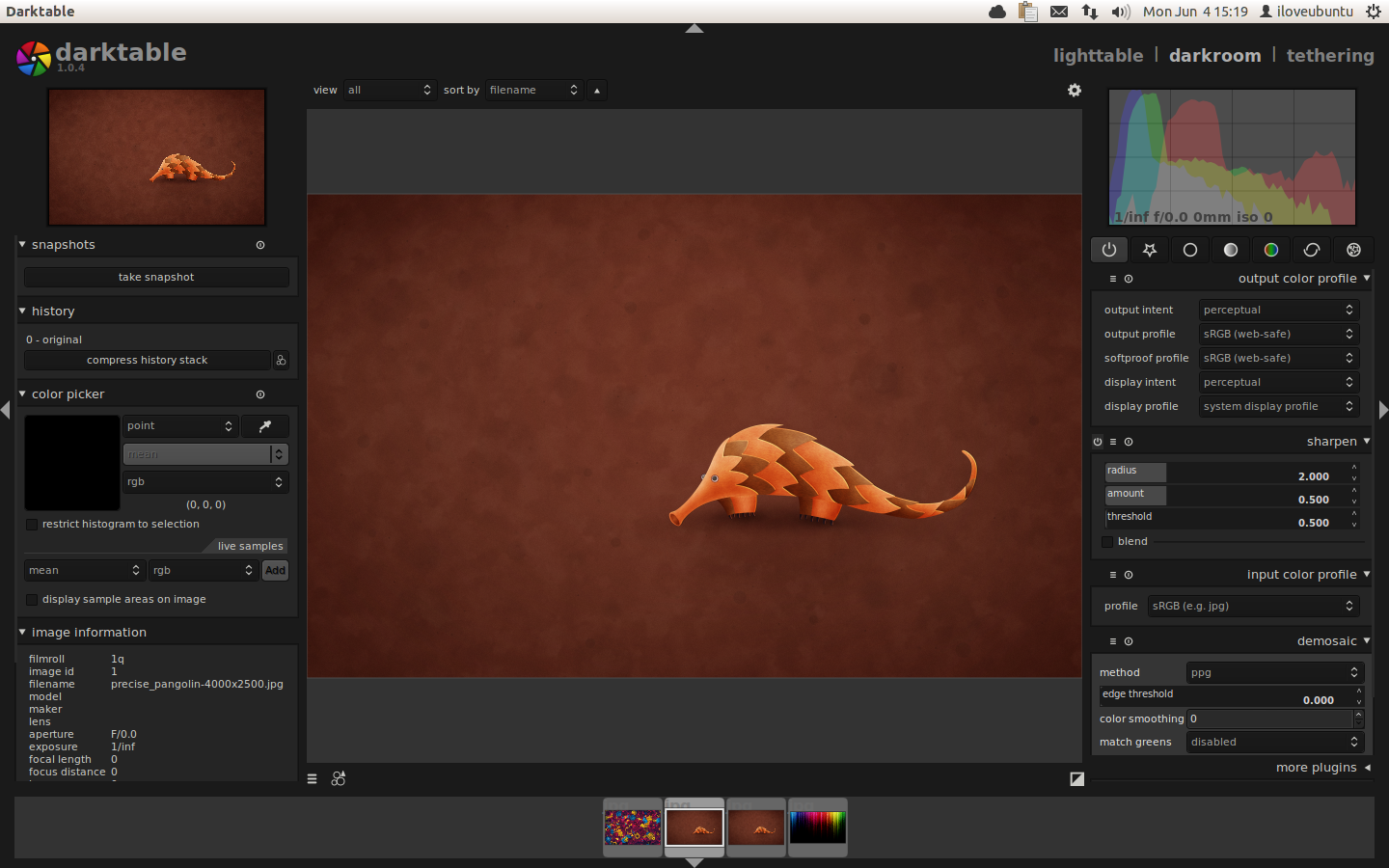Open the favorites module group star icon
The image size is (1389, 868).
(x=1150, y=250)
